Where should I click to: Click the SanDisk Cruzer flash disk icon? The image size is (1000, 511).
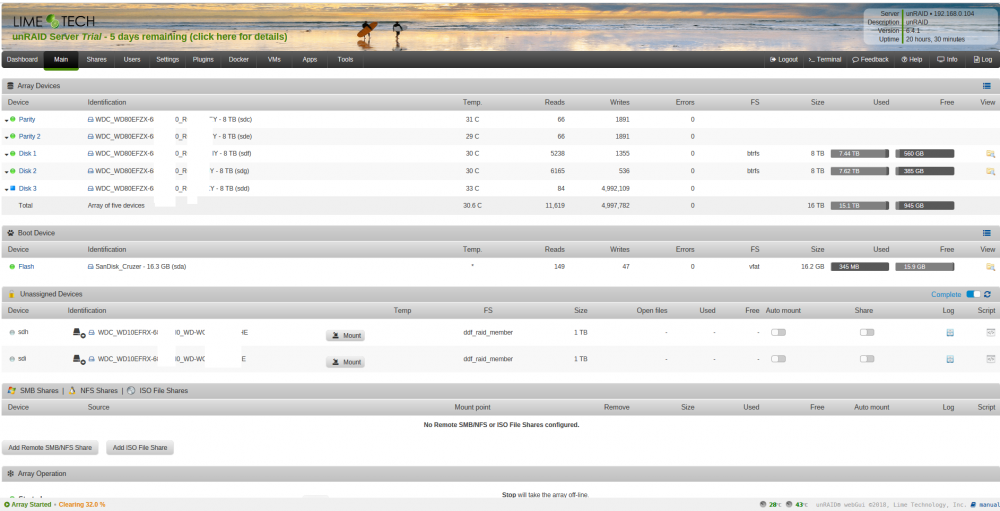[x=91, y=267]
